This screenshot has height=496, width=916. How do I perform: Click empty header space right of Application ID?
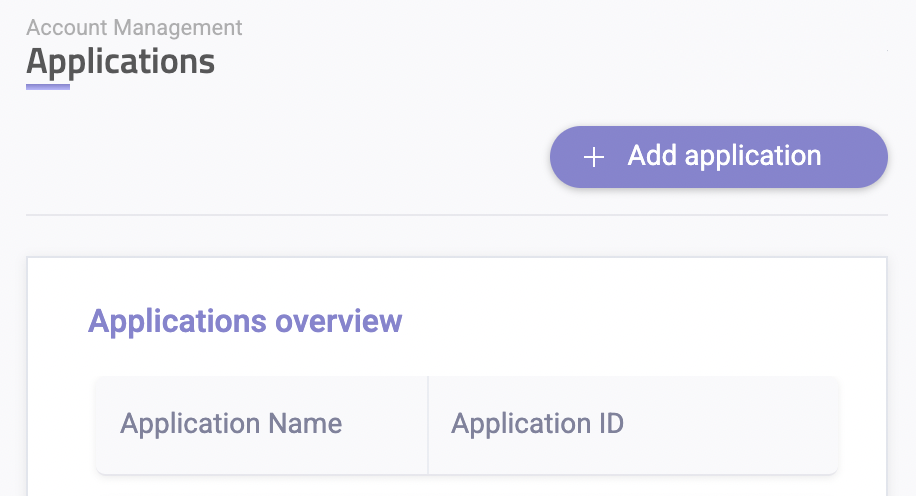click(x=740, y=424)
